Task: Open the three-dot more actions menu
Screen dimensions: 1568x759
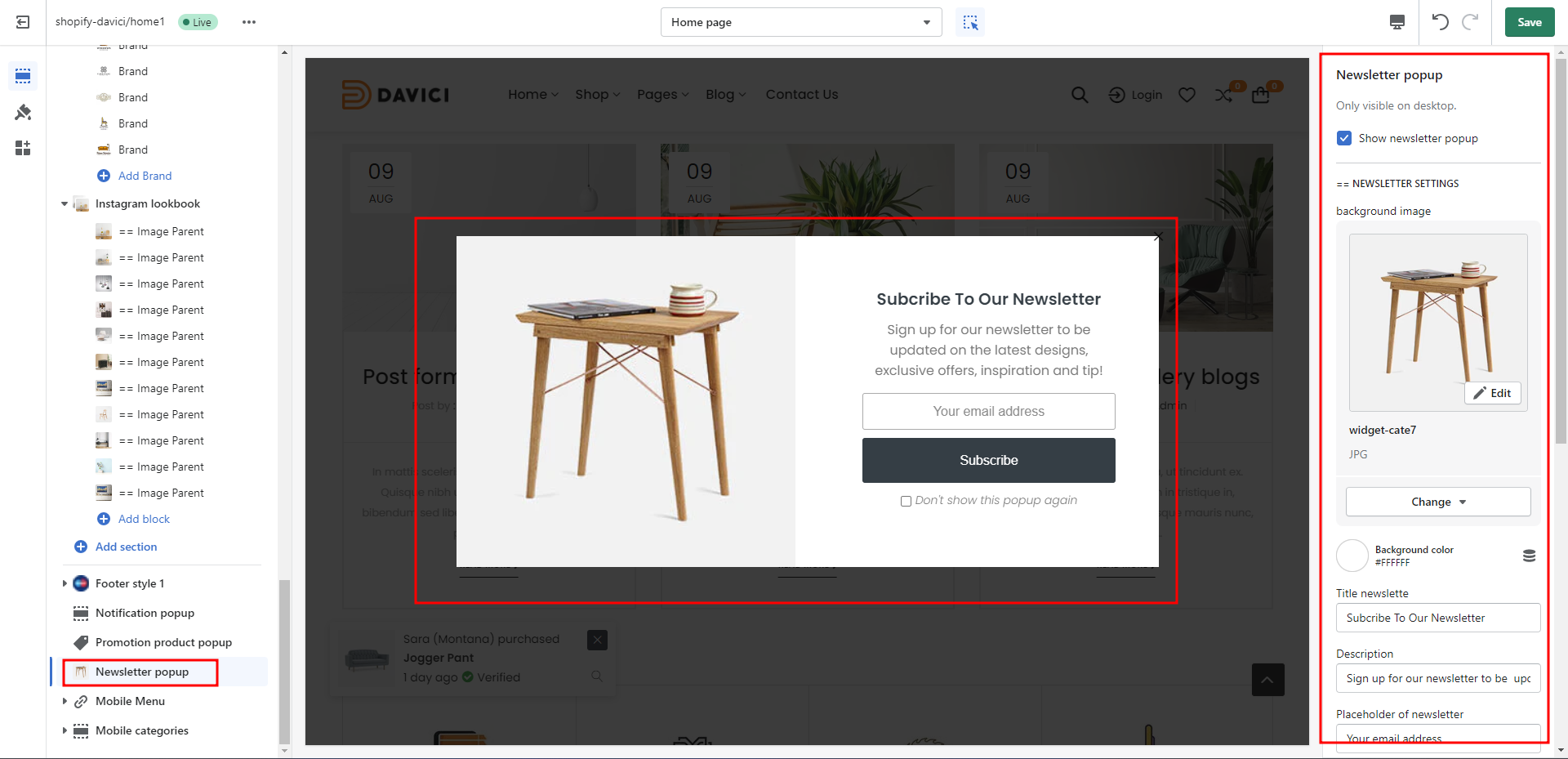Action: click(249, 22)
